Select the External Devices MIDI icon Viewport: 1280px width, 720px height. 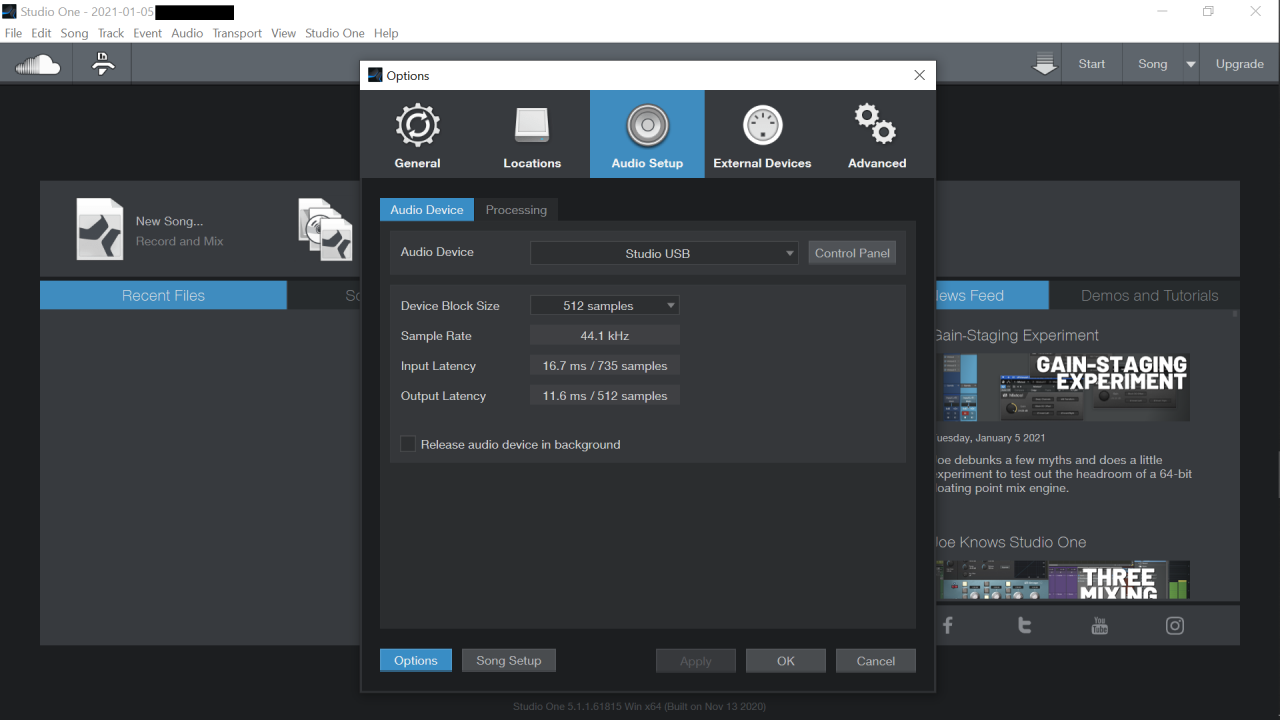762,126
